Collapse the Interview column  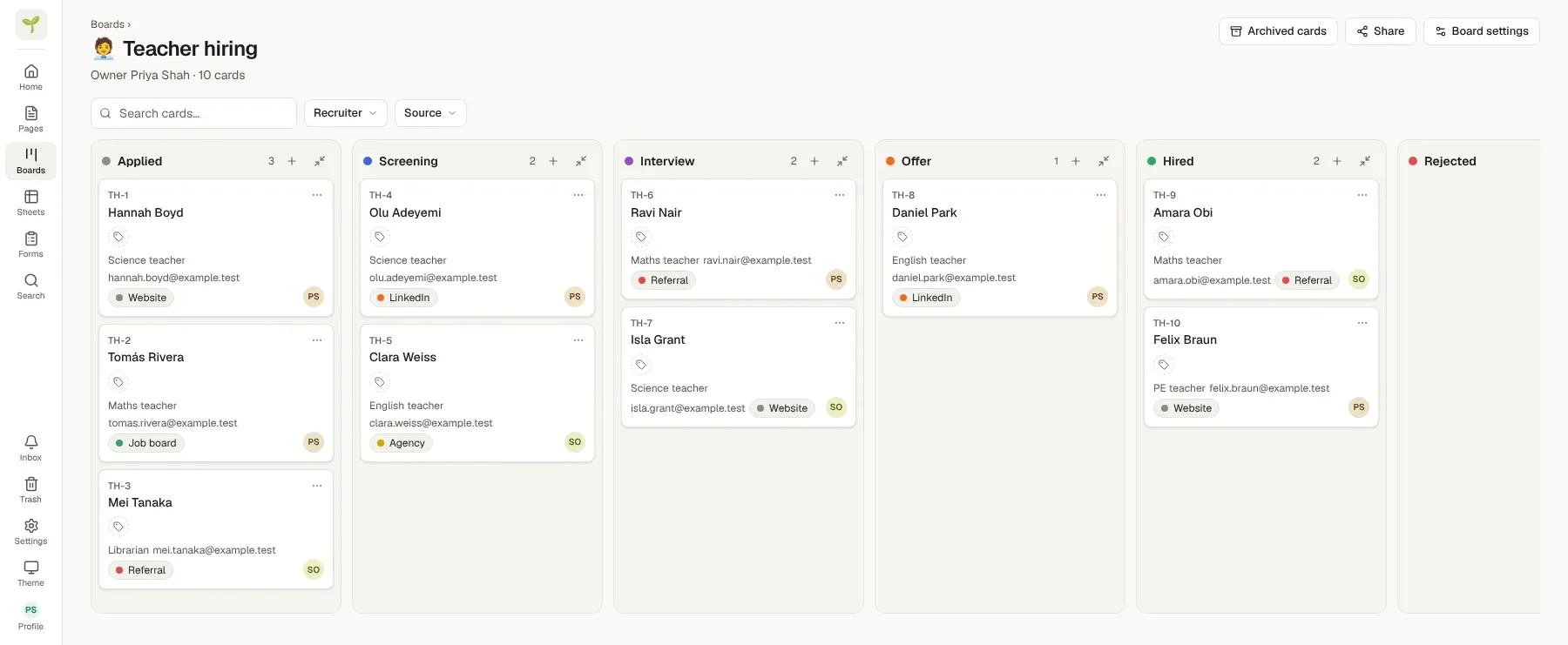842,161
